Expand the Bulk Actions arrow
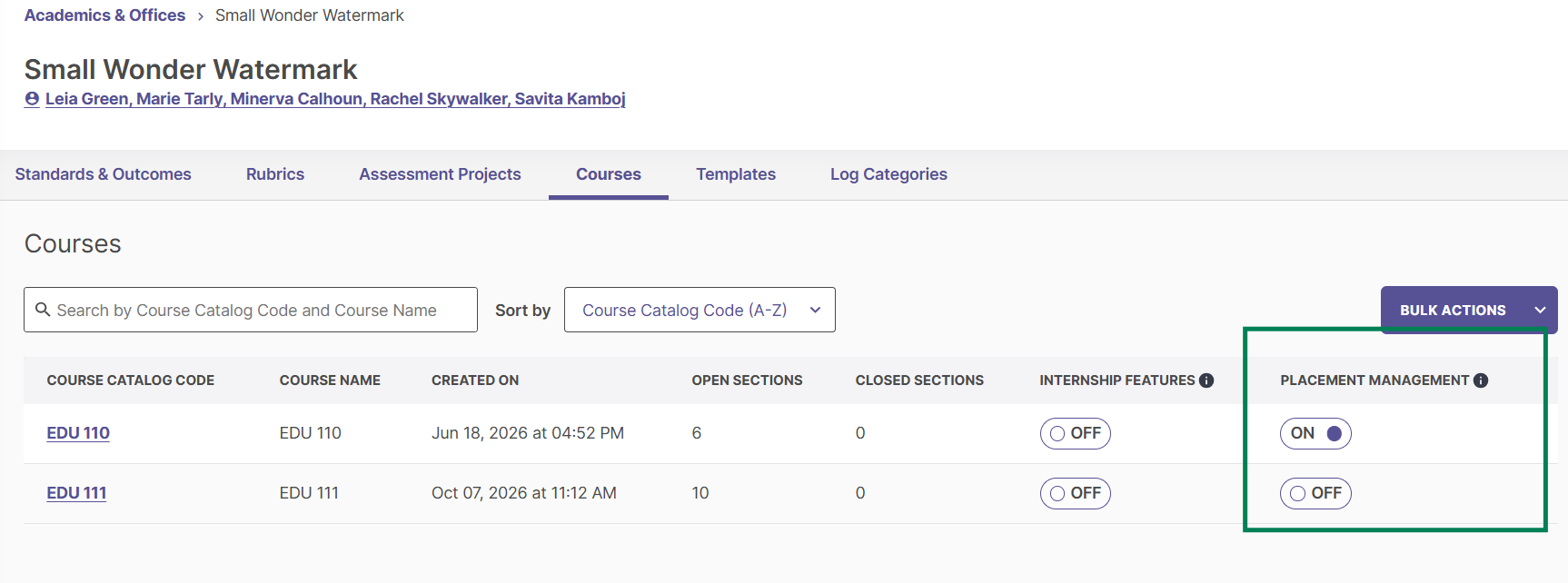The width and height of the screenshot is (1568, 583). click(x=1540, y=311)
